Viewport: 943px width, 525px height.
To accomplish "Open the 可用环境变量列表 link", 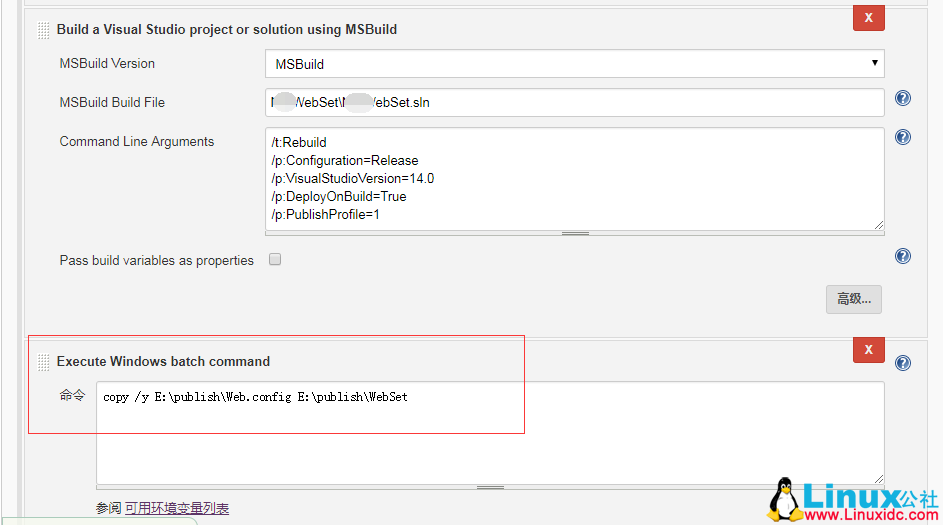I will [176, 508].
